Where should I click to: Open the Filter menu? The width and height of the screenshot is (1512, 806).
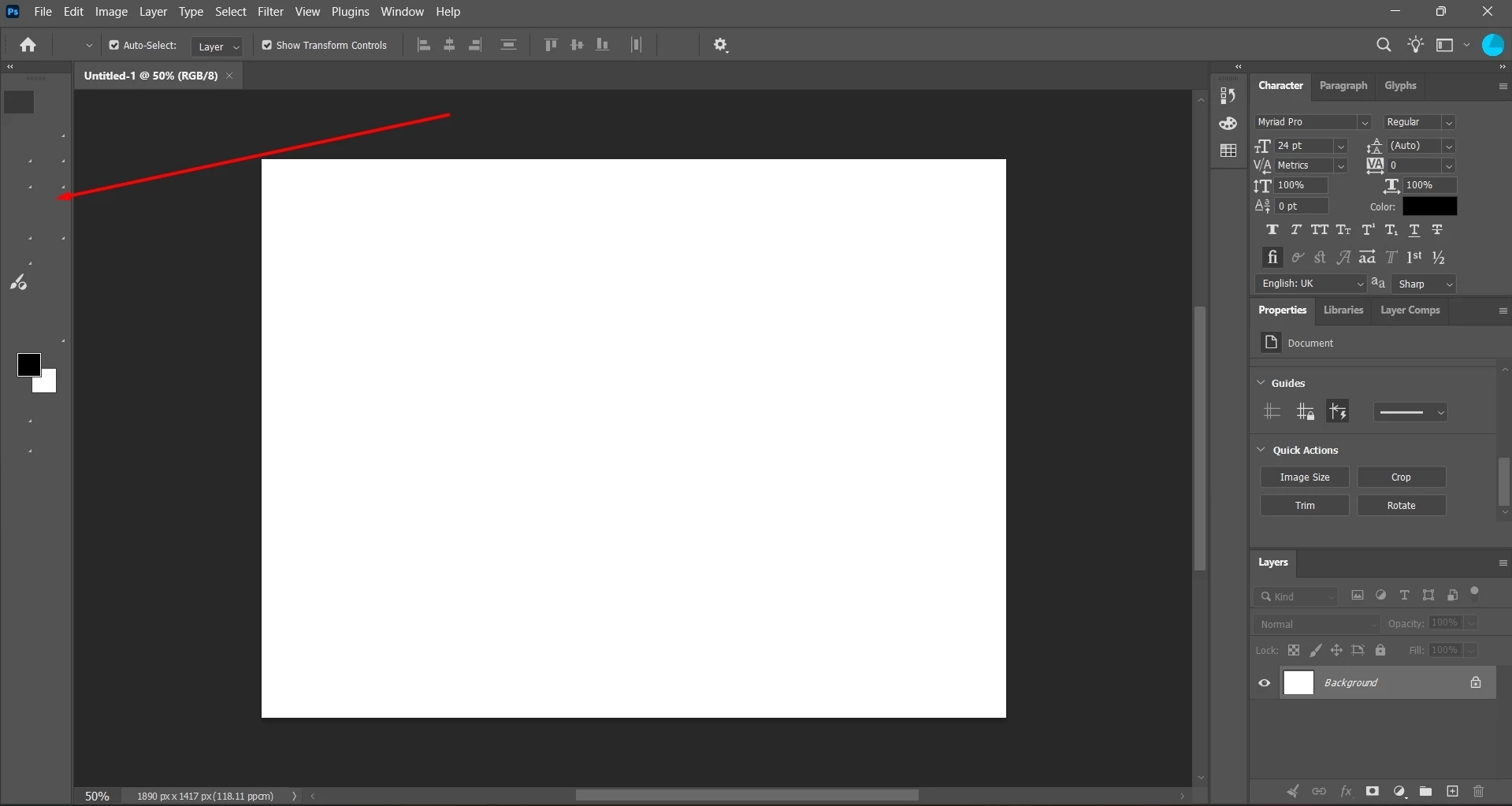point(270,12)
